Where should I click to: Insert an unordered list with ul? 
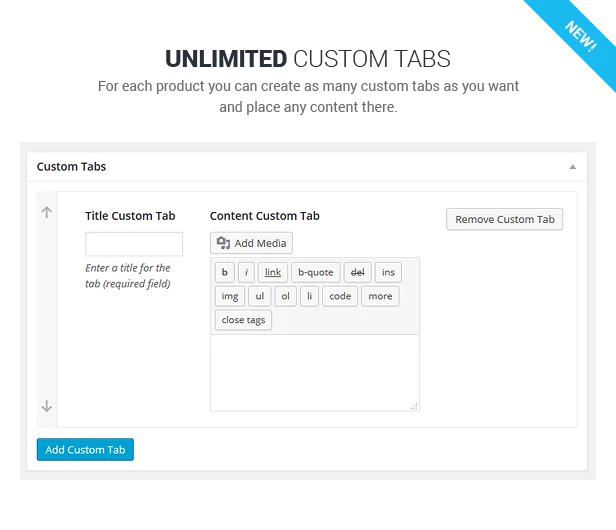click(x=260, y=296)
